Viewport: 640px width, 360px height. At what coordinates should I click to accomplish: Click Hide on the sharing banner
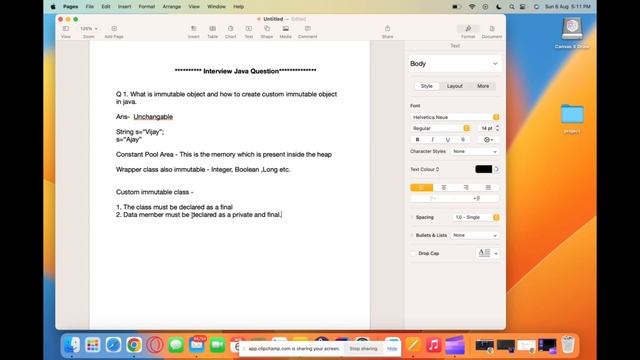[x=392, y=349]
